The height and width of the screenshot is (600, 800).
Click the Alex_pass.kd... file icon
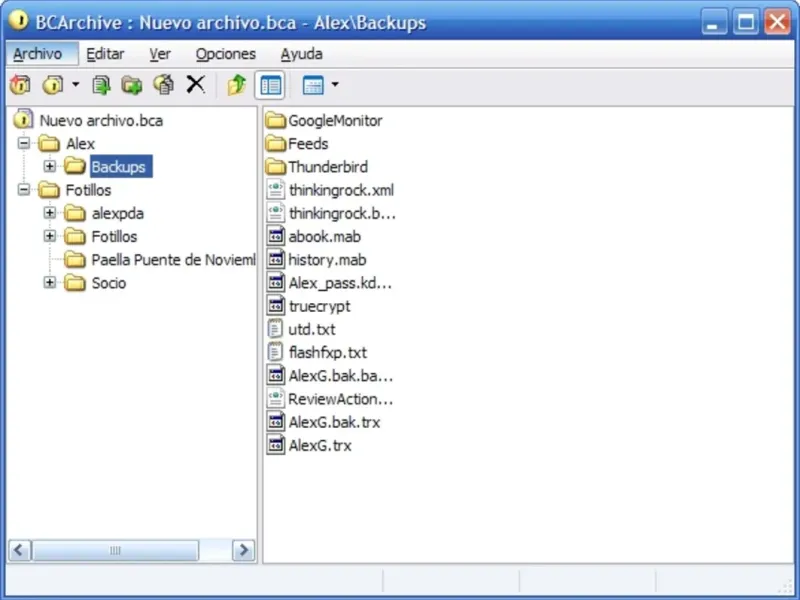click(276, 283)
